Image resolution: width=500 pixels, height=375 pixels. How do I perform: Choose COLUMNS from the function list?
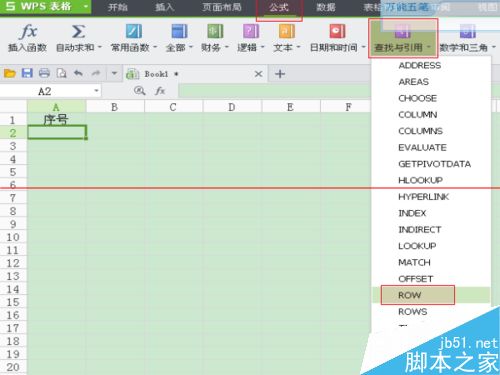[x=431, y=131]
